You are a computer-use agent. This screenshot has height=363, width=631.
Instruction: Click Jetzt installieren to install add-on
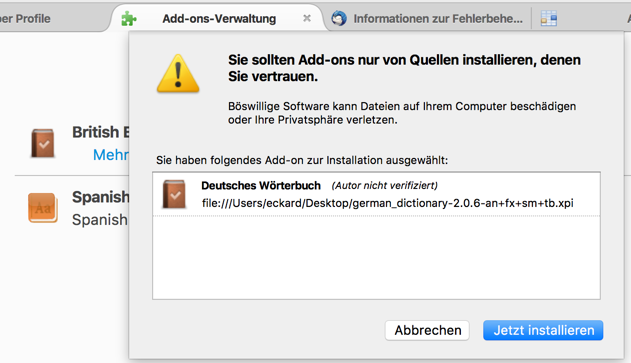543,330
